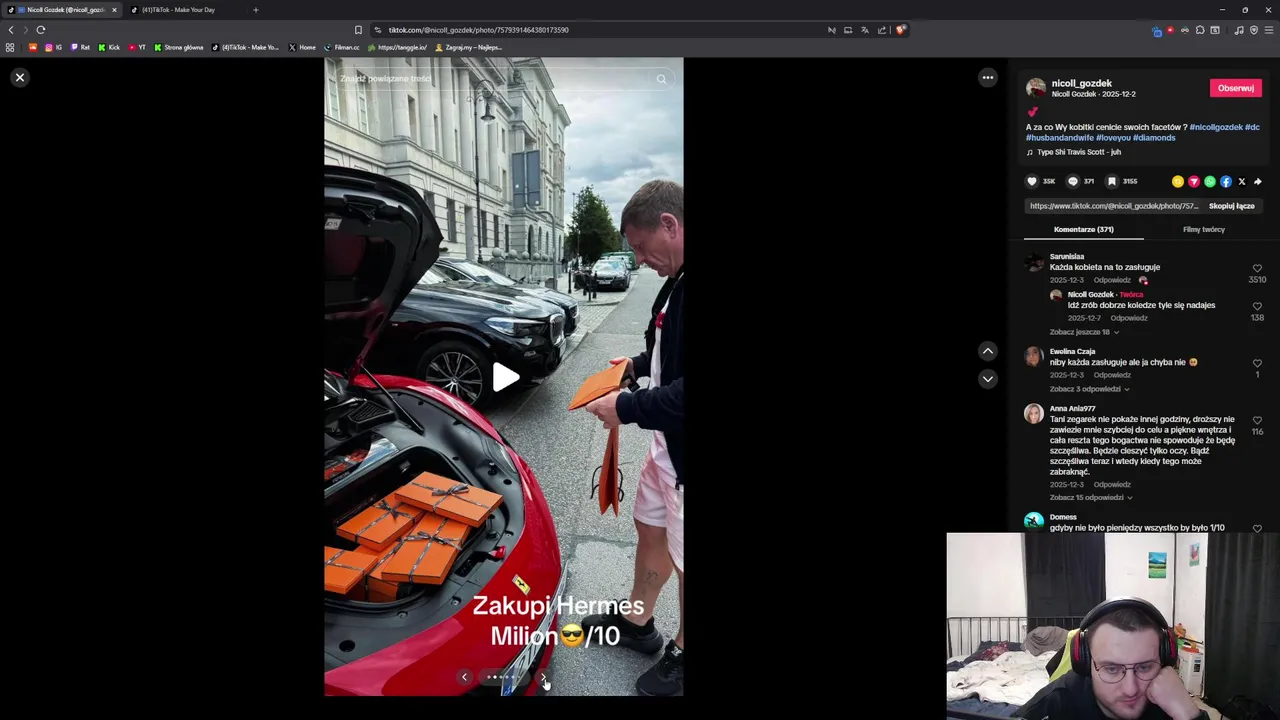Open Filman.cc bookmark

coord(341,47)
